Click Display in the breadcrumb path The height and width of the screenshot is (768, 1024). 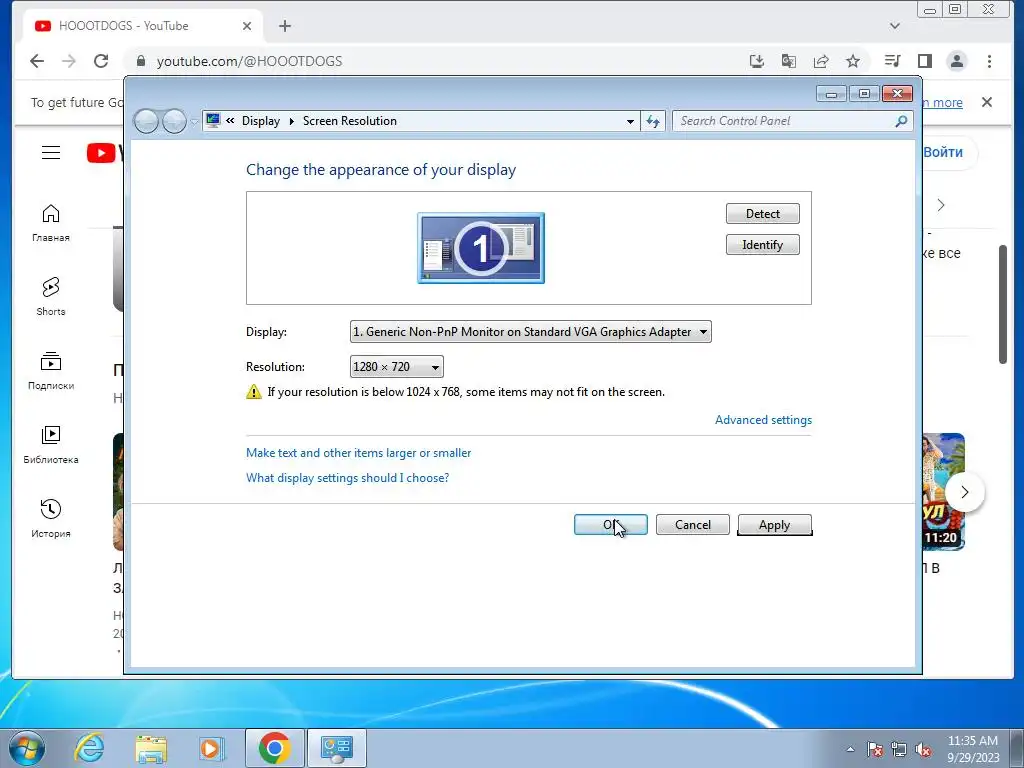pos(261,121)
